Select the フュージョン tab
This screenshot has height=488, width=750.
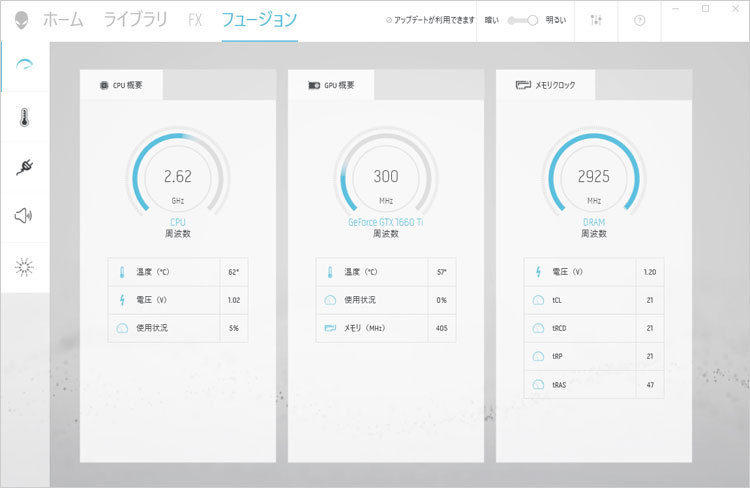point(259,20)
